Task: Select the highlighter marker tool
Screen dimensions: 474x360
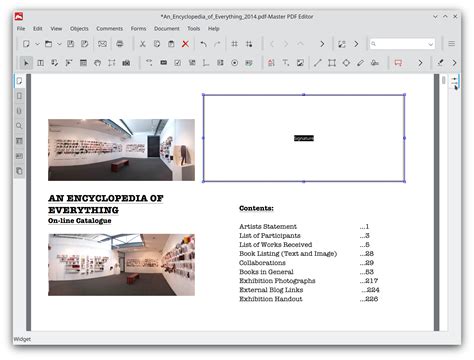Action: coord(440,63)
